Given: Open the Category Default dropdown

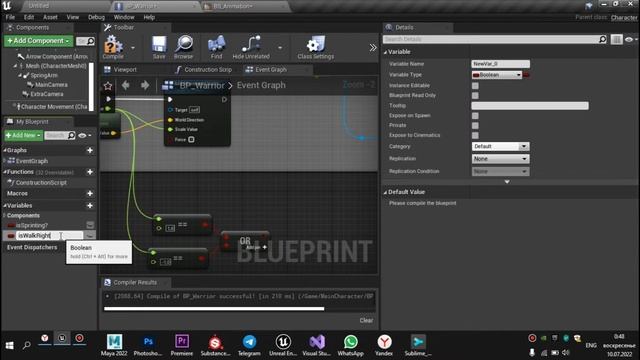Looking at the screenshot, I should coord(500,147).
